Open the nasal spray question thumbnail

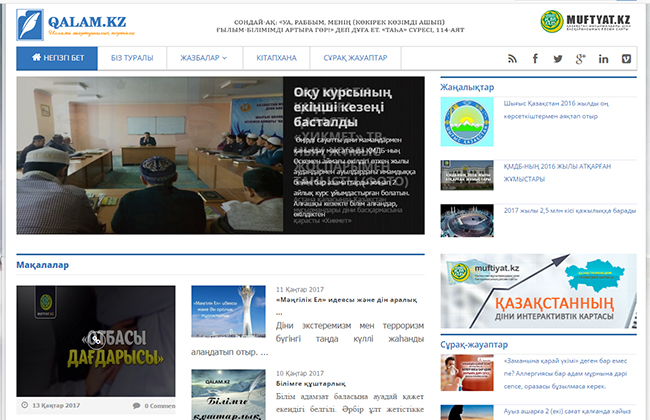tap(467, 372)
